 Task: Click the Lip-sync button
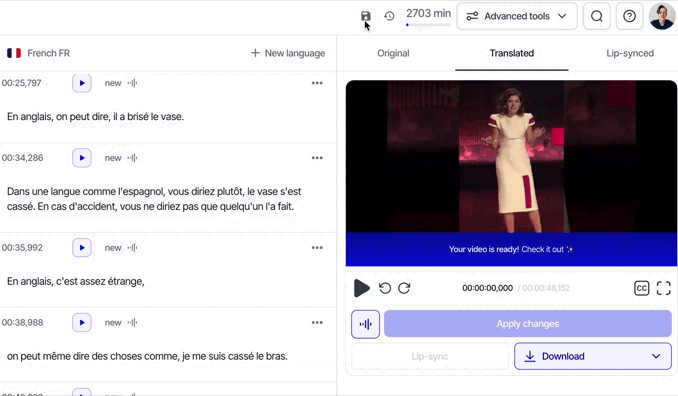[430, 356]
